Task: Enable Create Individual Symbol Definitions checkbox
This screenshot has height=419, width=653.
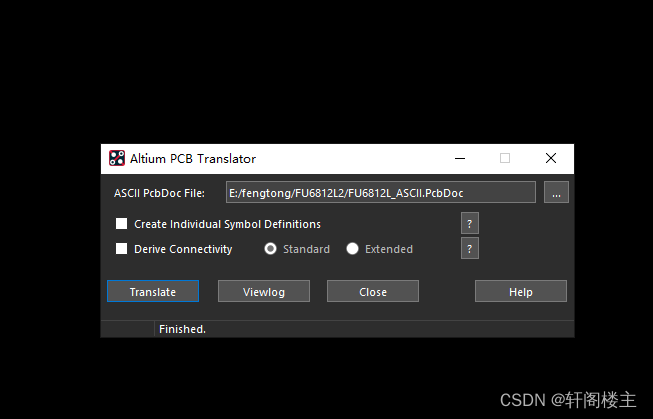Action: 121,224
